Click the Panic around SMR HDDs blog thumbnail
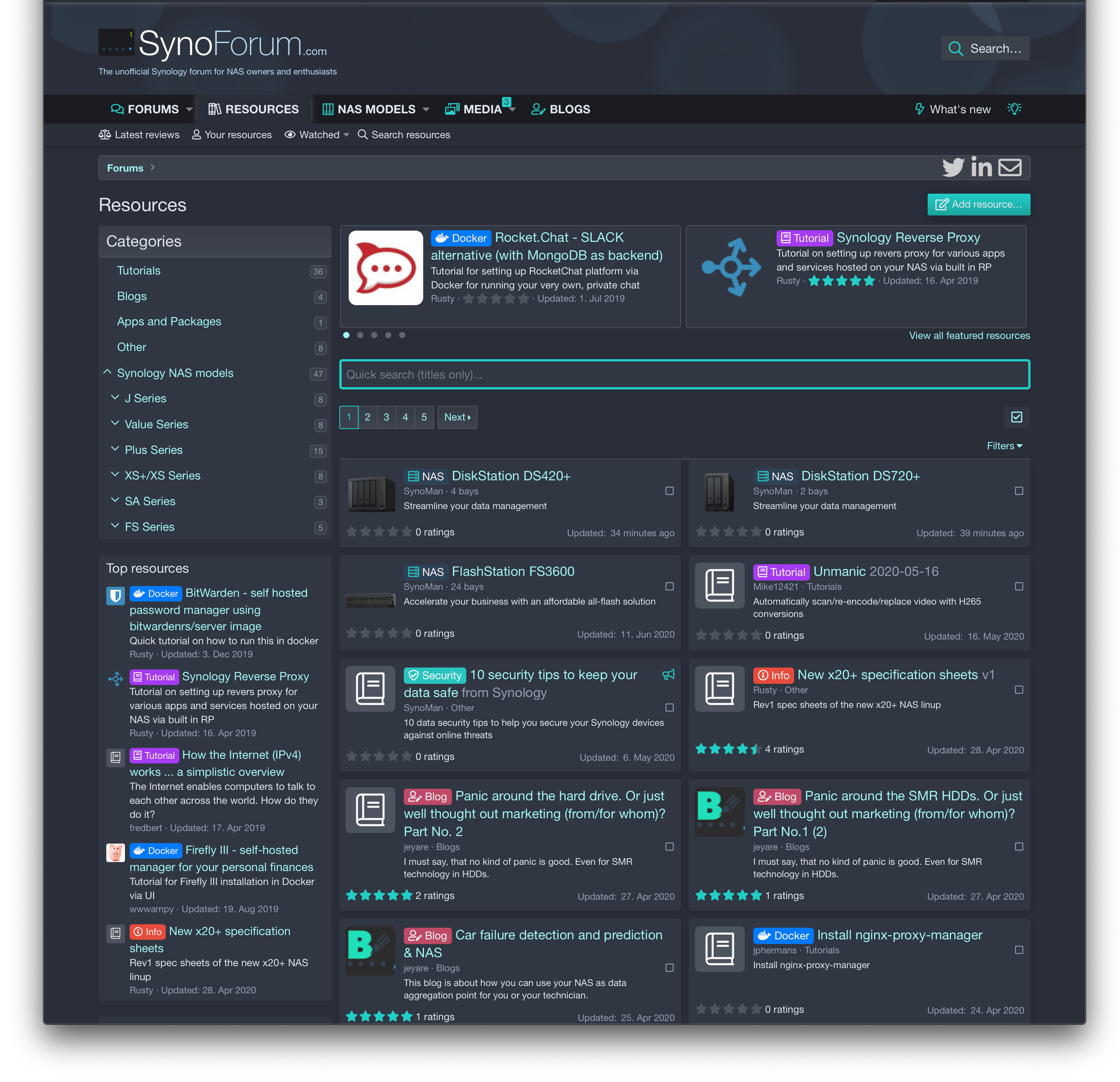 pos(720,811)
